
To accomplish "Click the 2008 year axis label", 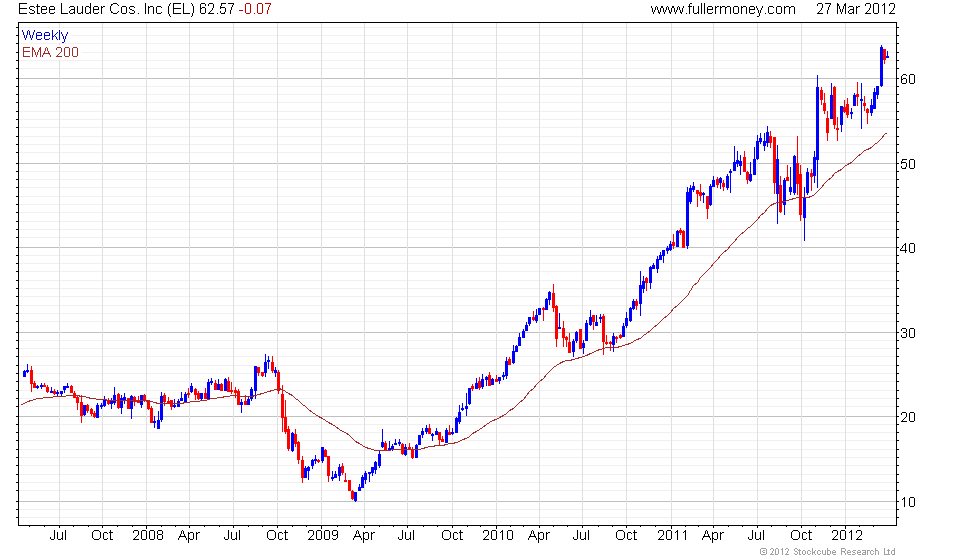I will pos(148,536).
